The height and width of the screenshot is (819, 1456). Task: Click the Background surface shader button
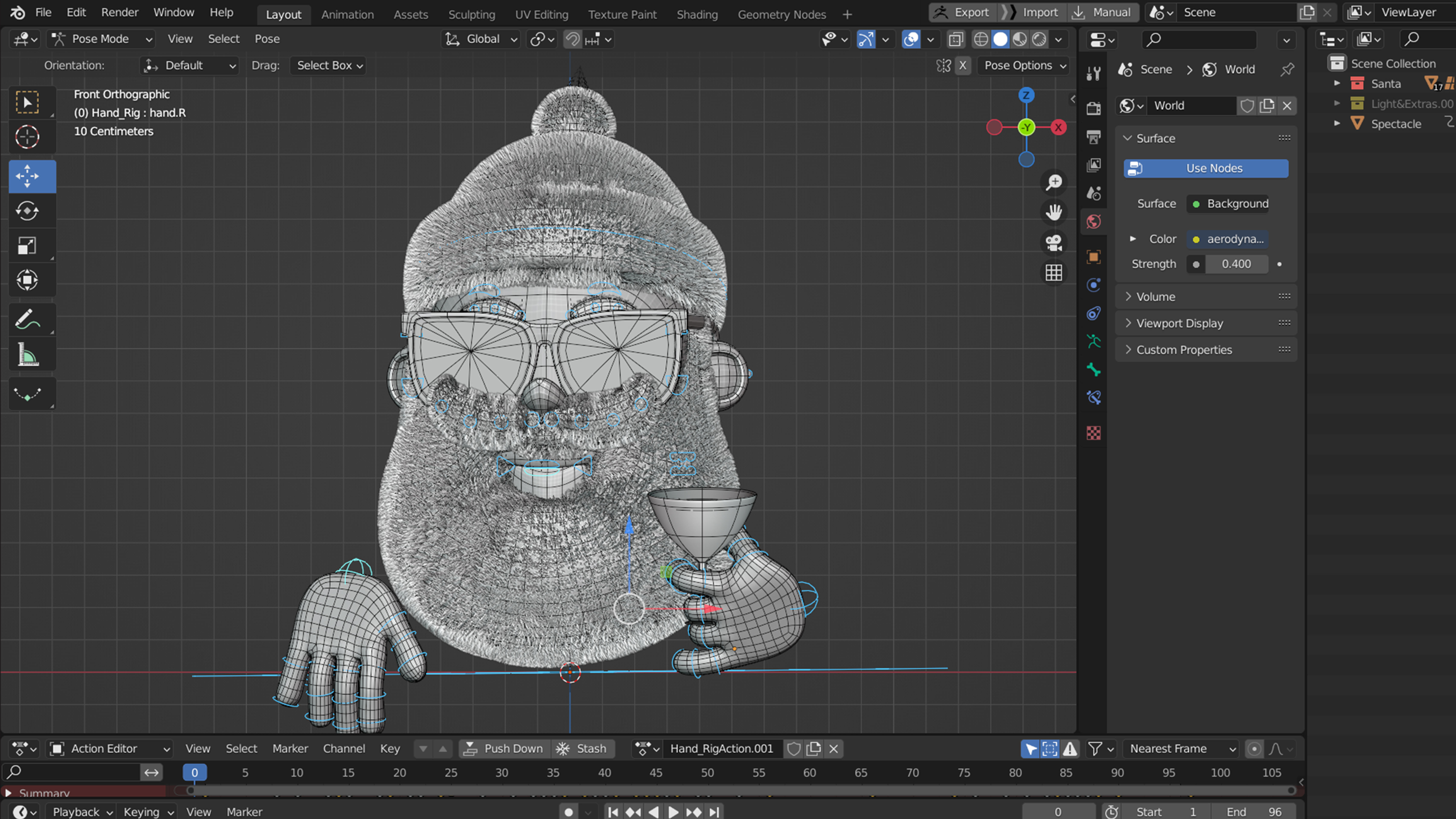[1228, 204]
